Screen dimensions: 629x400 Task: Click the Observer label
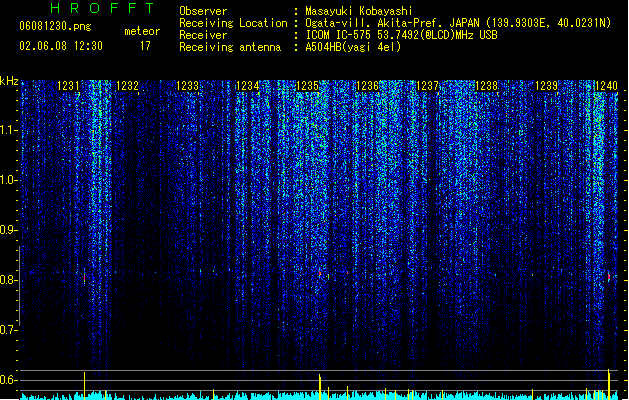coord(203,11)
